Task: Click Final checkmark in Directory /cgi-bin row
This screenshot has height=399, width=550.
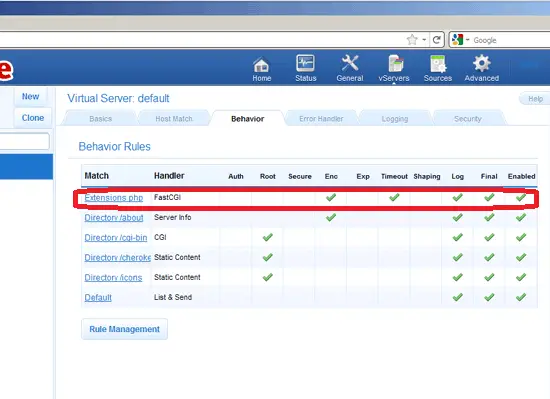Action: [x=489, y=237]
